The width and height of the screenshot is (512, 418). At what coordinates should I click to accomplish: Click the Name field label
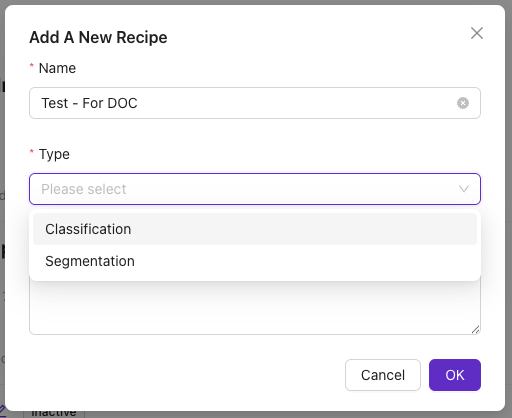click(x=57, y=68)
